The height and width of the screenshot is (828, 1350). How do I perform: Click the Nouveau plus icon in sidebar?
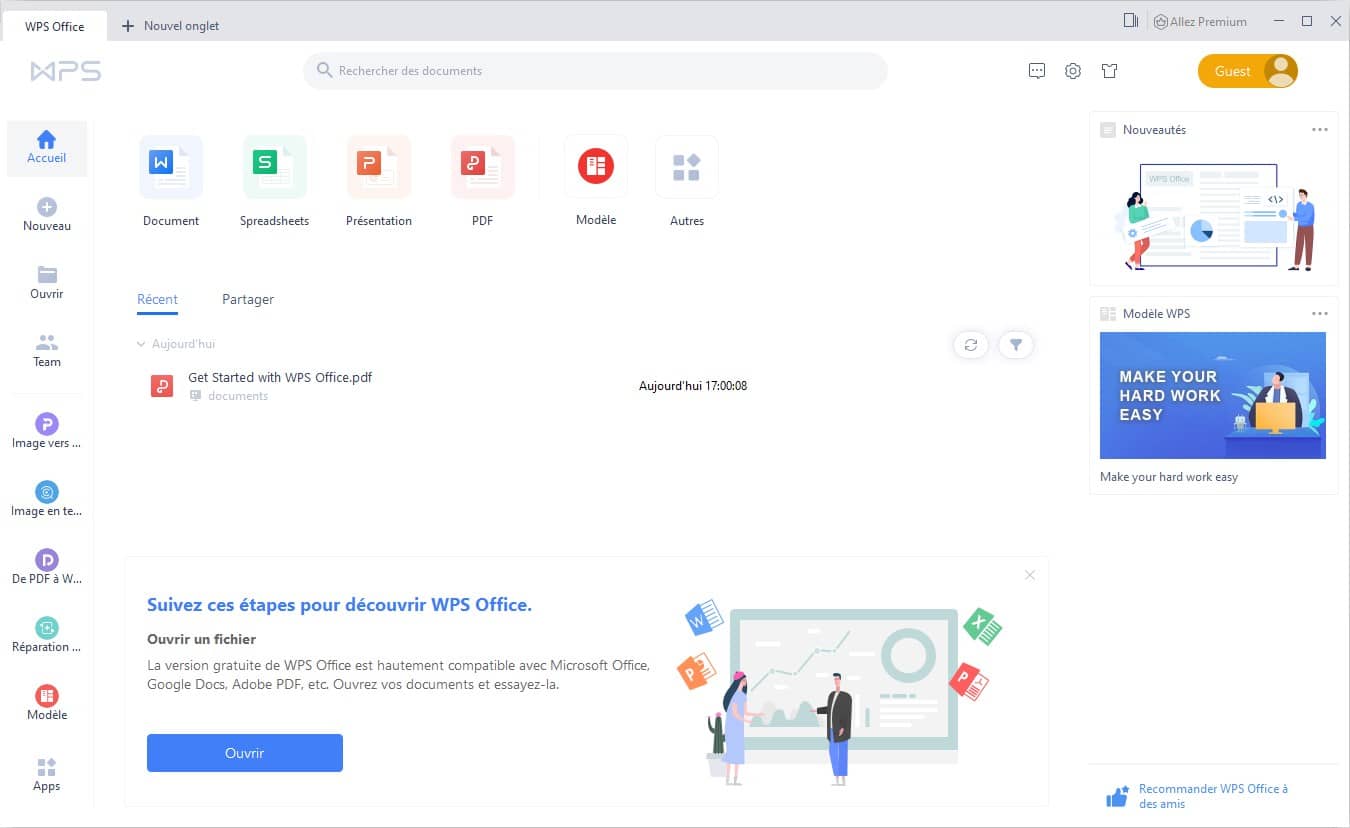tap(47, 207)
